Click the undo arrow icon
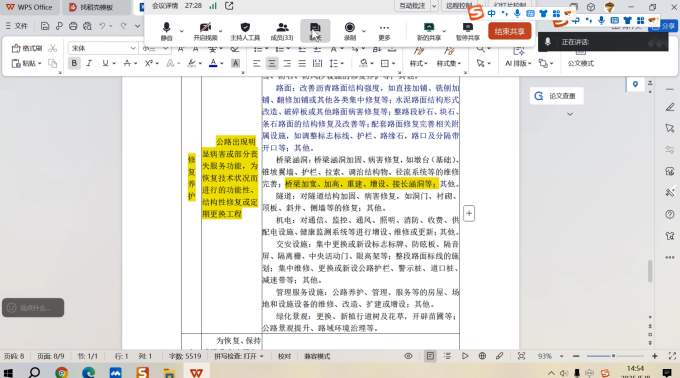Image resolution: width=680 pixels, height=378 pixels. 102,26
